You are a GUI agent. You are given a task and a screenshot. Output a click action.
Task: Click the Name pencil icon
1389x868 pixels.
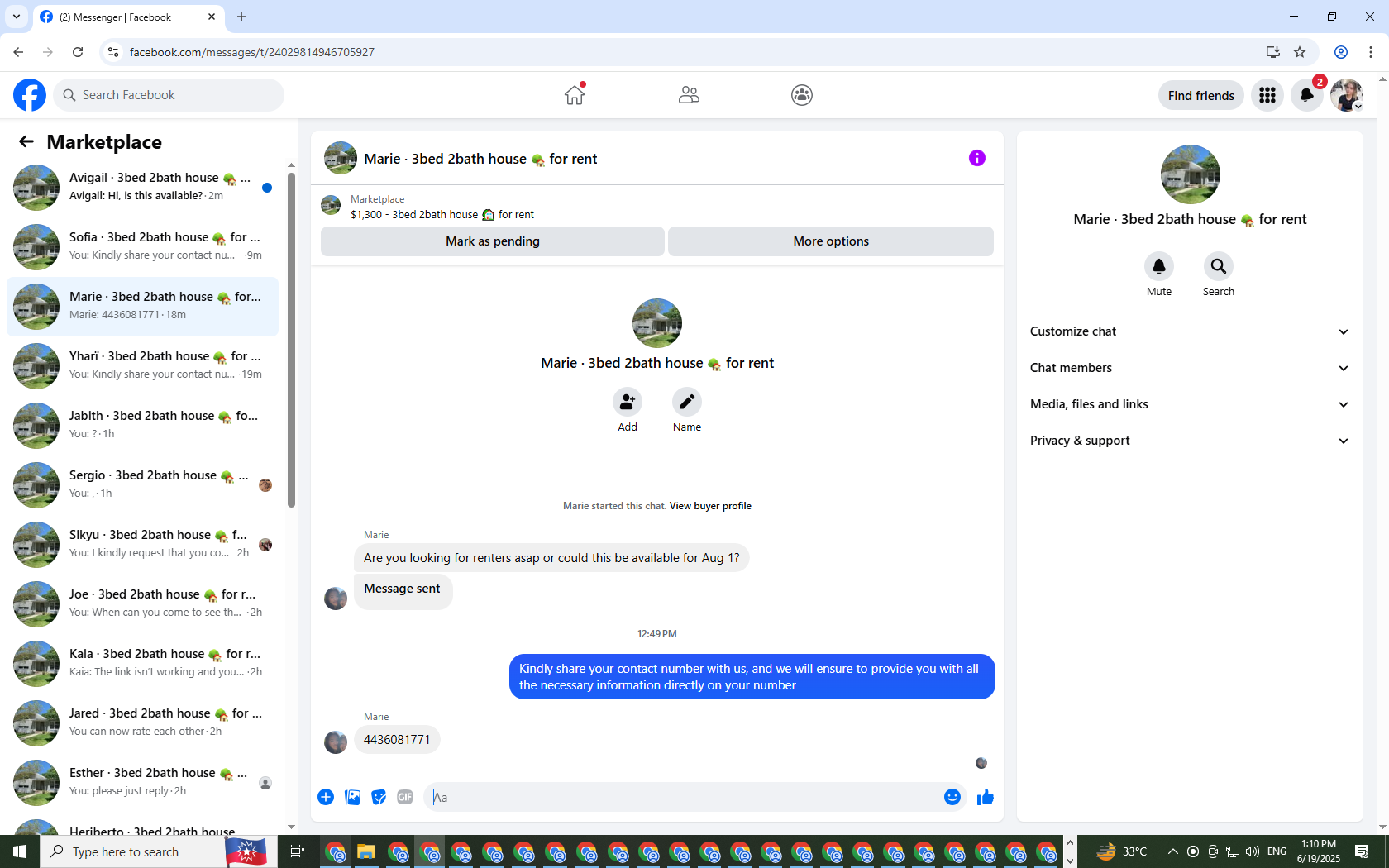click(x=687, y=402)
